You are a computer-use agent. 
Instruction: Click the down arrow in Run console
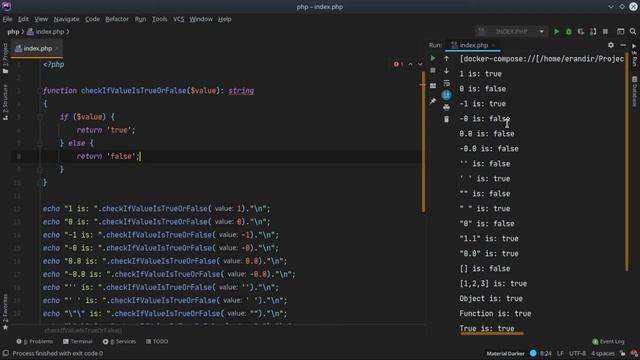click(x=447, y=71)
